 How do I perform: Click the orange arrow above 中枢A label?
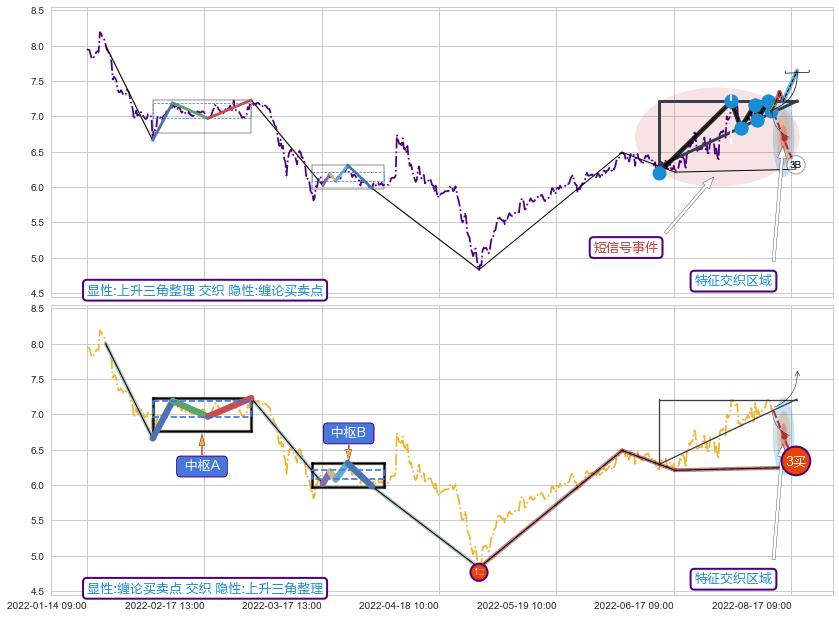pos(202,444)
